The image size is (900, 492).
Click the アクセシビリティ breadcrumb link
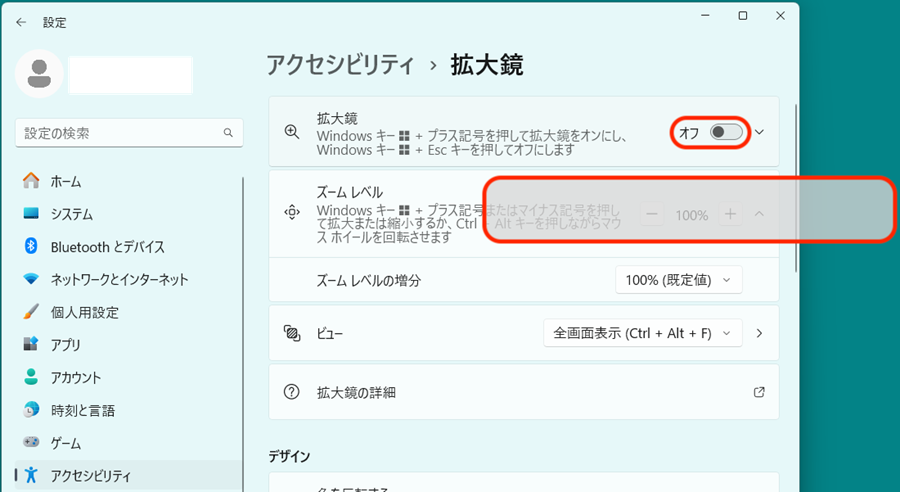point(340,66)
